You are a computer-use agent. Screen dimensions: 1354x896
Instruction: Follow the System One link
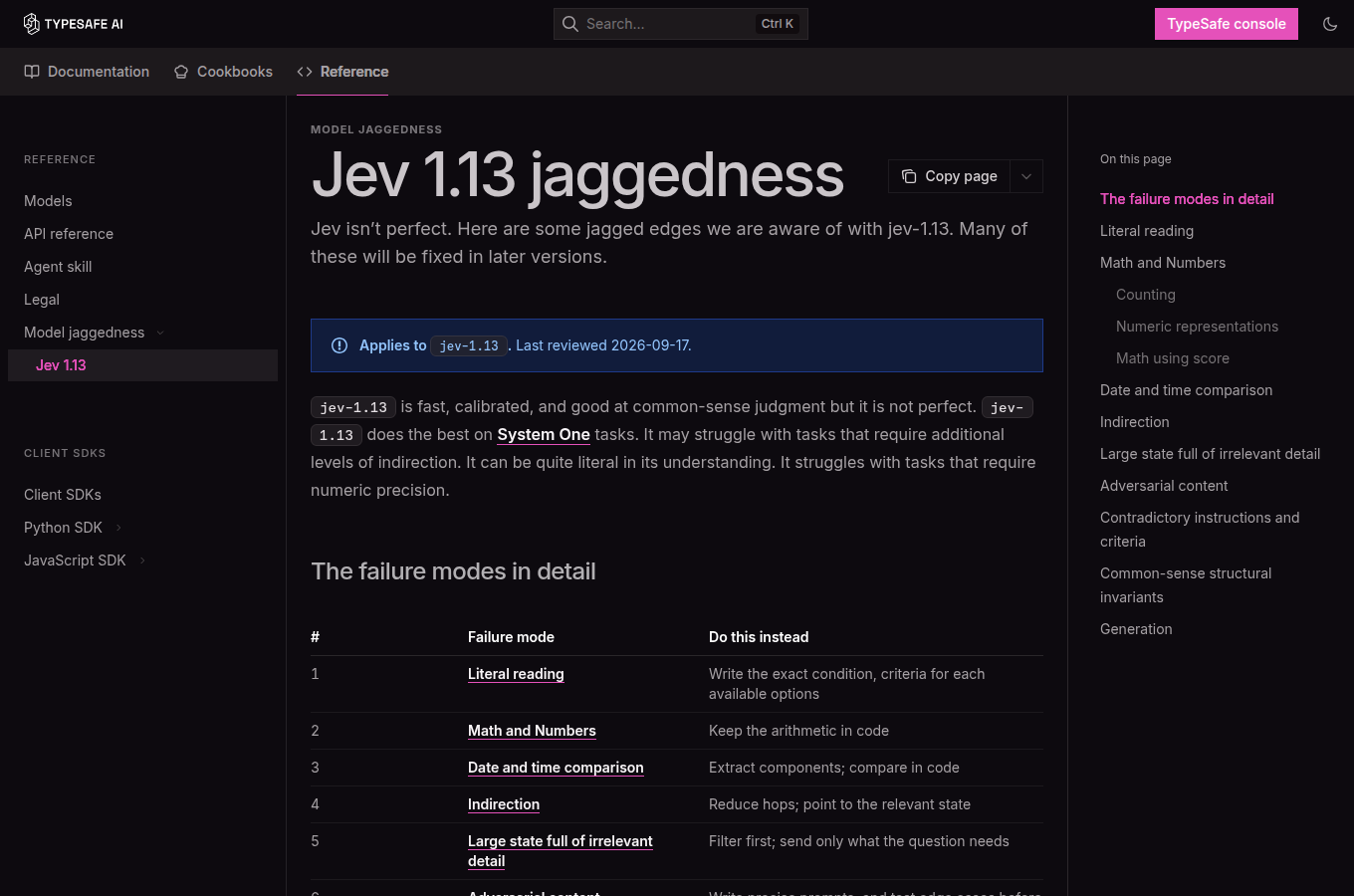pos(544,435)
